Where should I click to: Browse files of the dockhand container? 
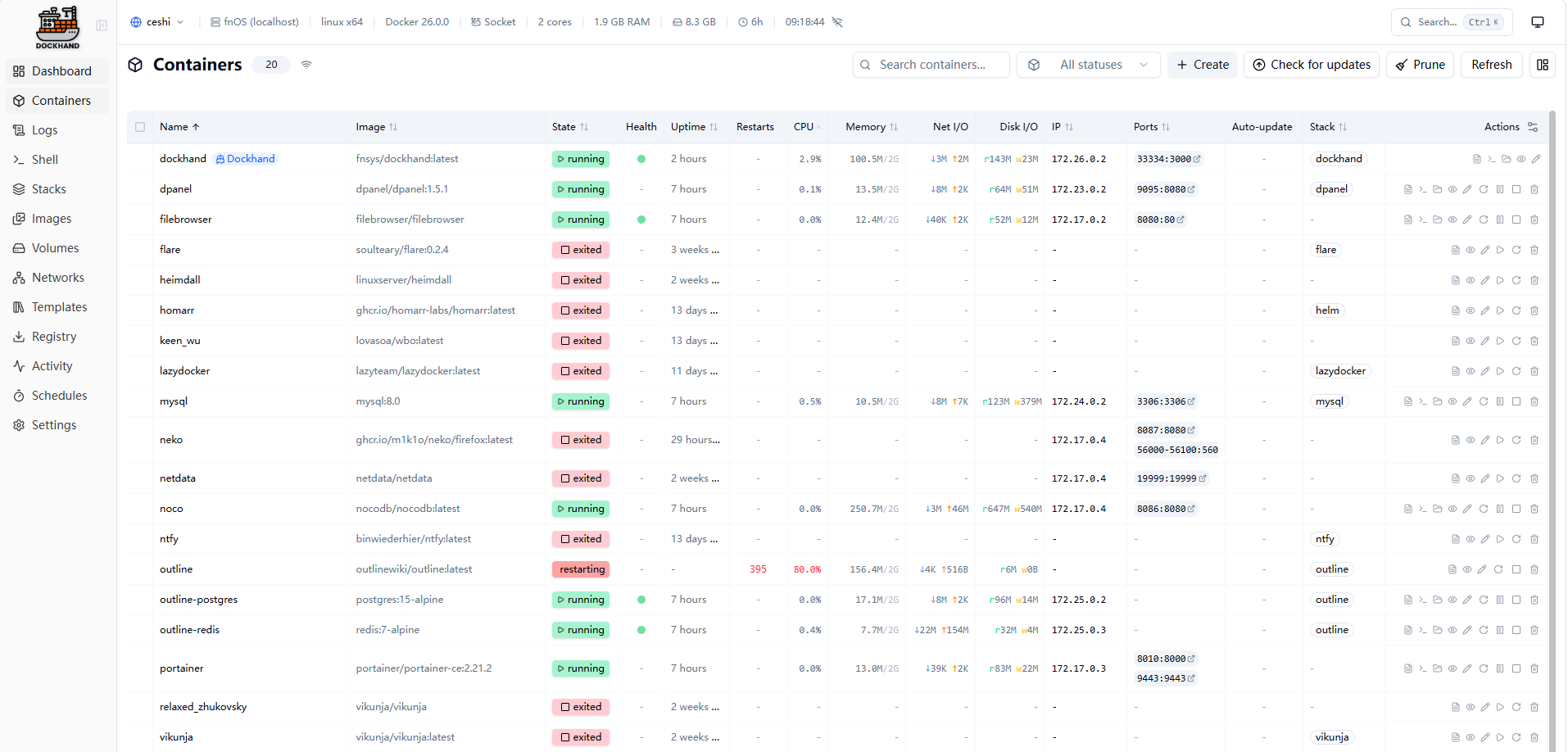[x=1506, y=159]
